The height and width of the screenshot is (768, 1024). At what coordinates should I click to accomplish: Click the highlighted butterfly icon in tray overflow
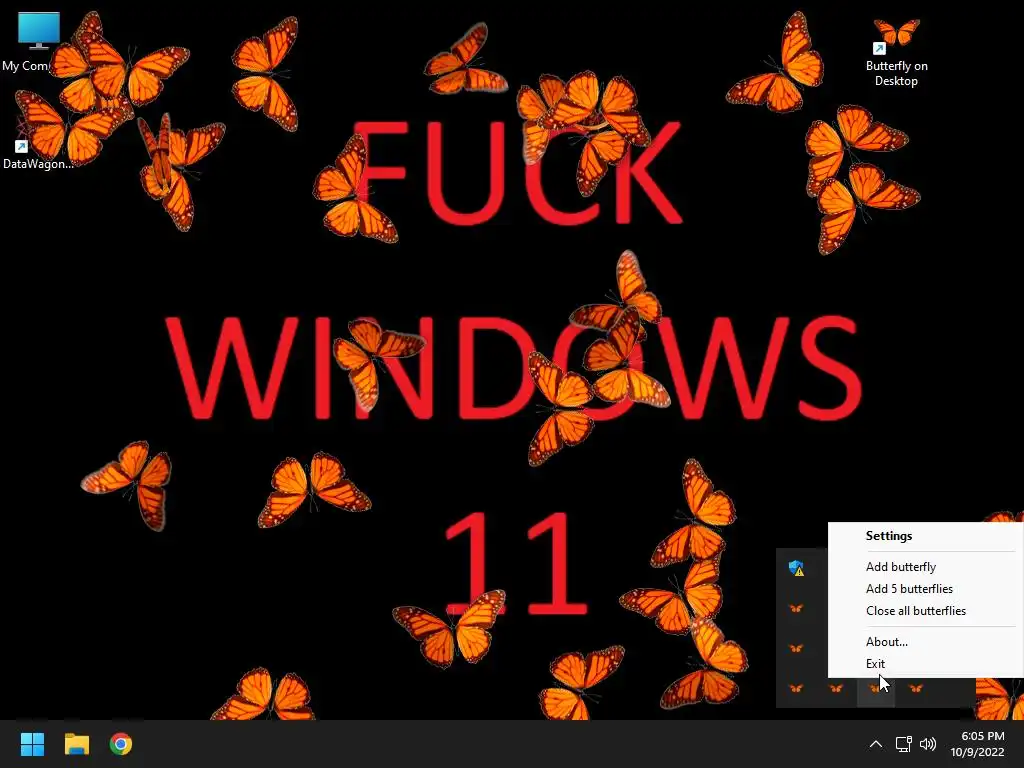tap(875, 688)
